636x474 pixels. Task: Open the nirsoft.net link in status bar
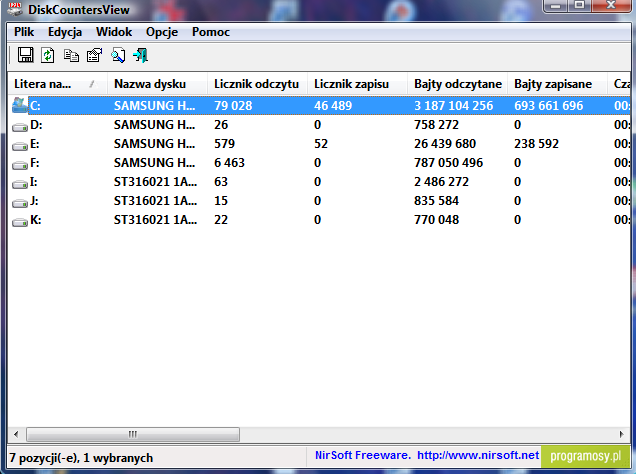pyautogui.click(x=478, y=455)
